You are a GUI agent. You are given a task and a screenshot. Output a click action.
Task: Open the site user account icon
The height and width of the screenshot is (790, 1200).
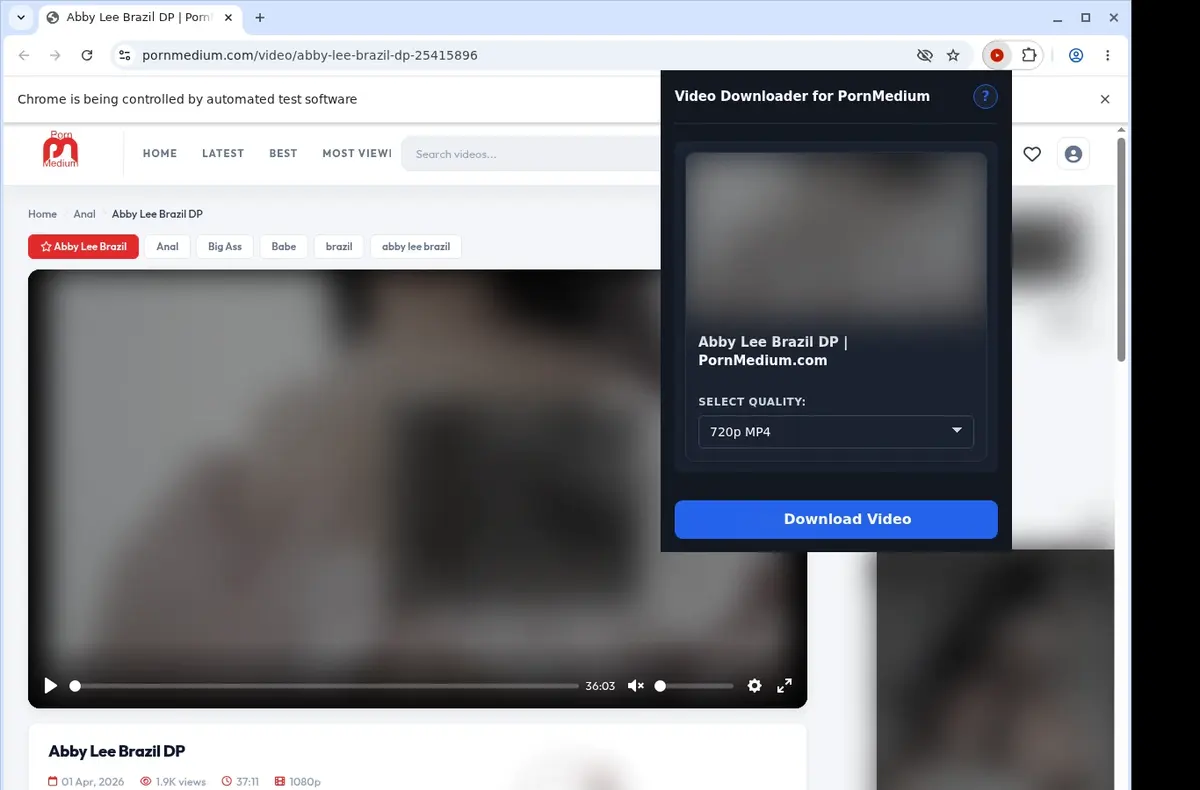coord(1073,154)
